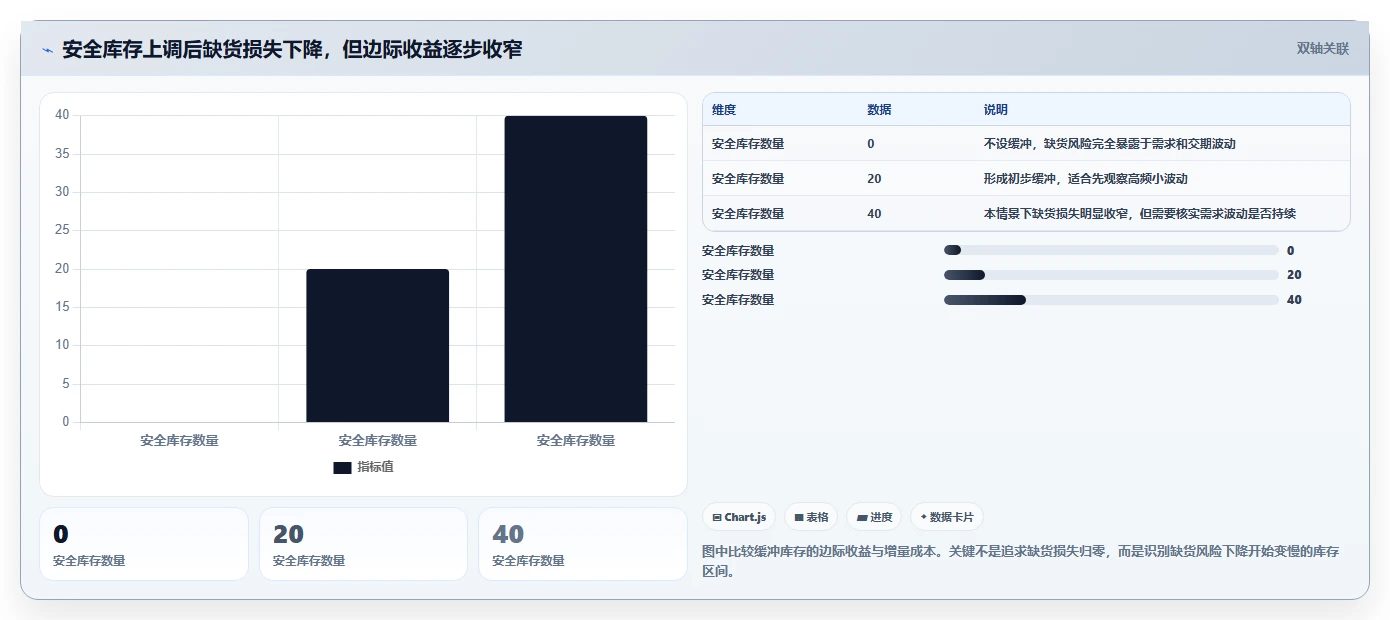The height and width of the screenshot is (620, 1390).
Task: Click the progress bar labeled value 40
Action: [x=1111, y=300]
